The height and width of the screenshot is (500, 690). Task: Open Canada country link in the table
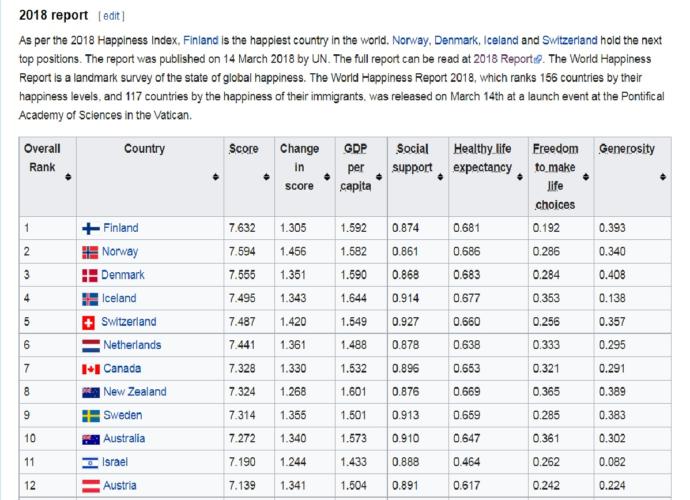point(122,368)
